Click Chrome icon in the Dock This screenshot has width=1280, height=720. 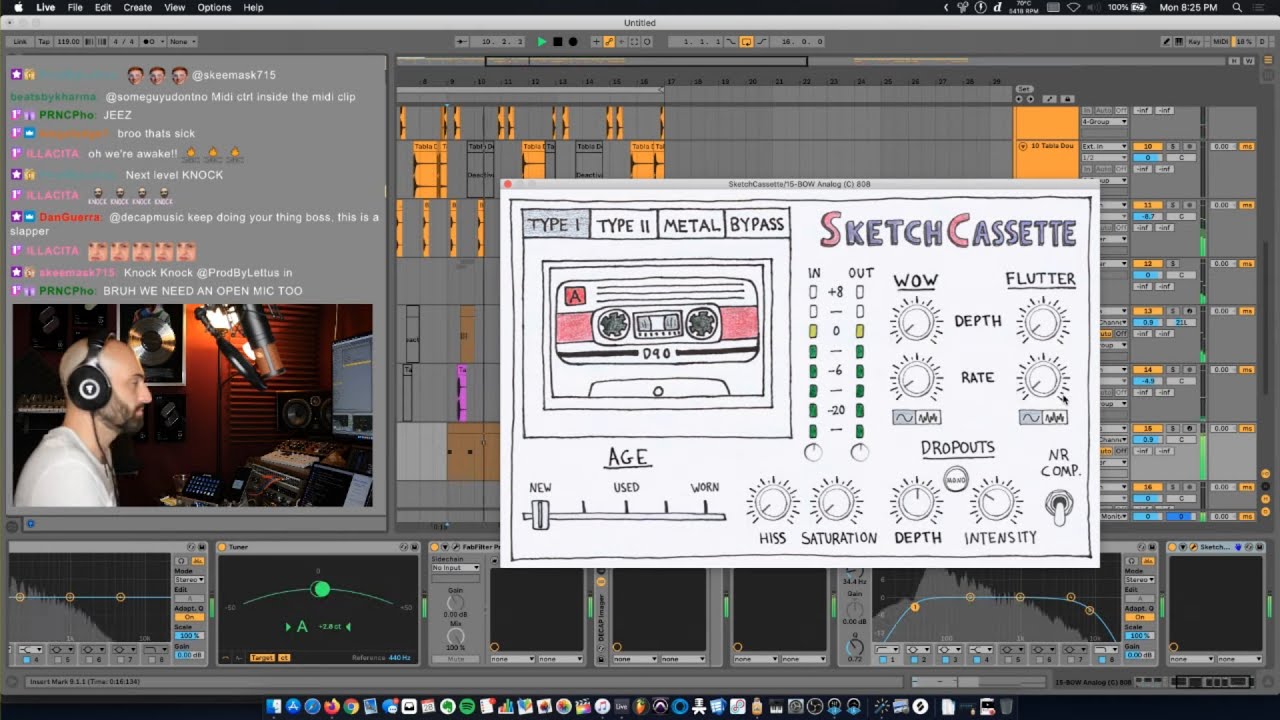[x=351, y=707]
